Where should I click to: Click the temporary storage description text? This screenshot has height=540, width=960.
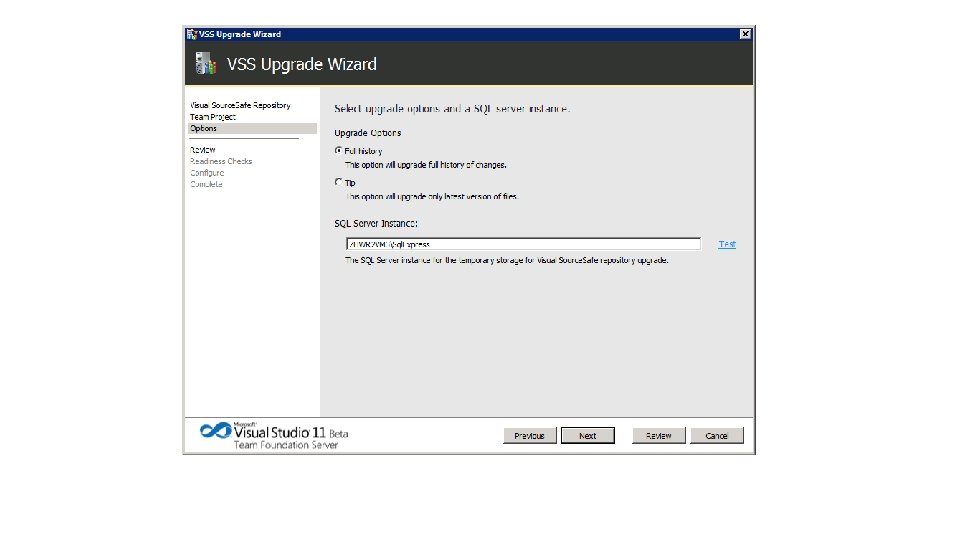pyautogui.click(x=506, y=260)
